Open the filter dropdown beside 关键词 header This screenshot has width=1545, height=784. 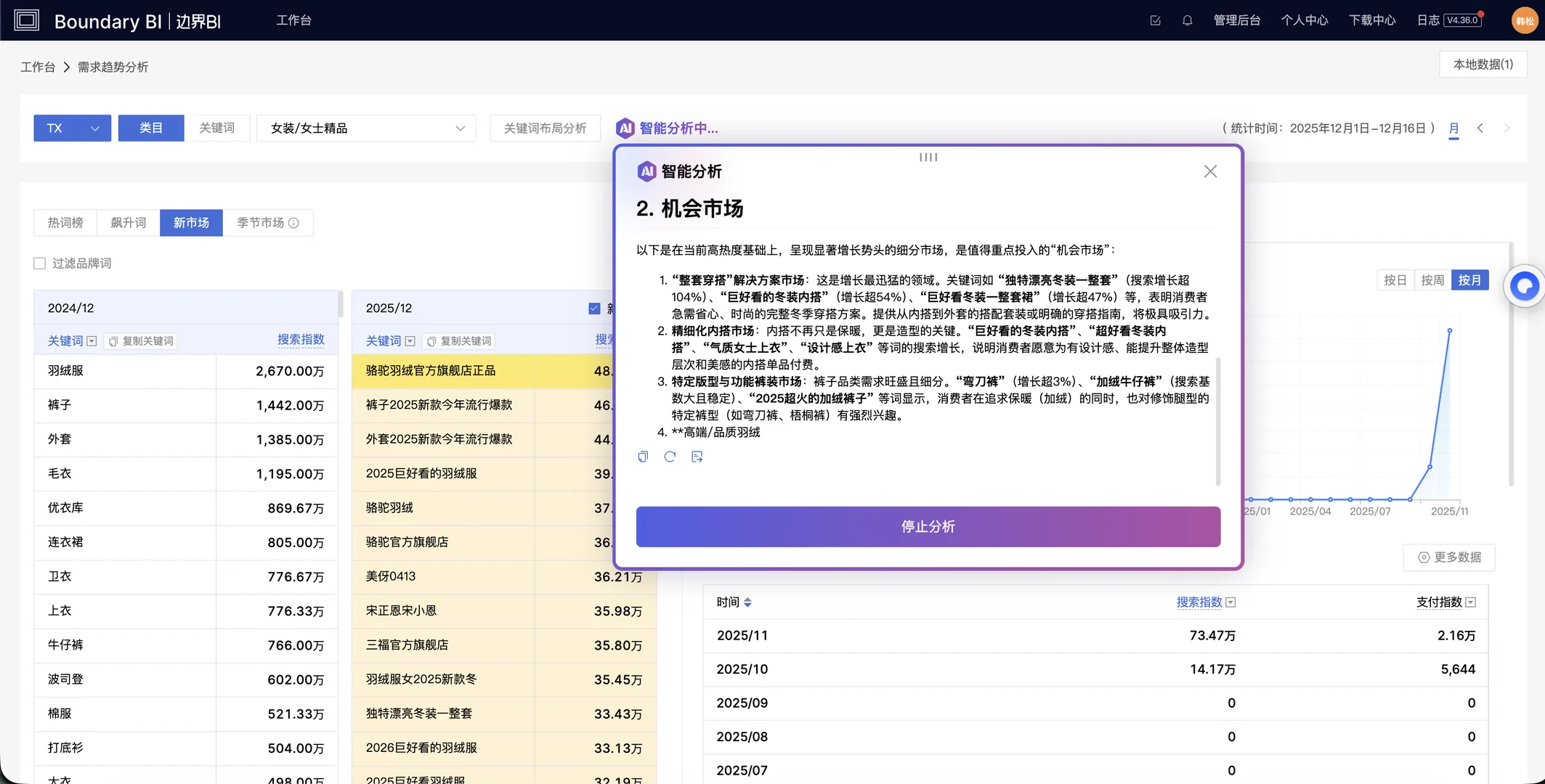pyautogui.click(x=92, y=340)
